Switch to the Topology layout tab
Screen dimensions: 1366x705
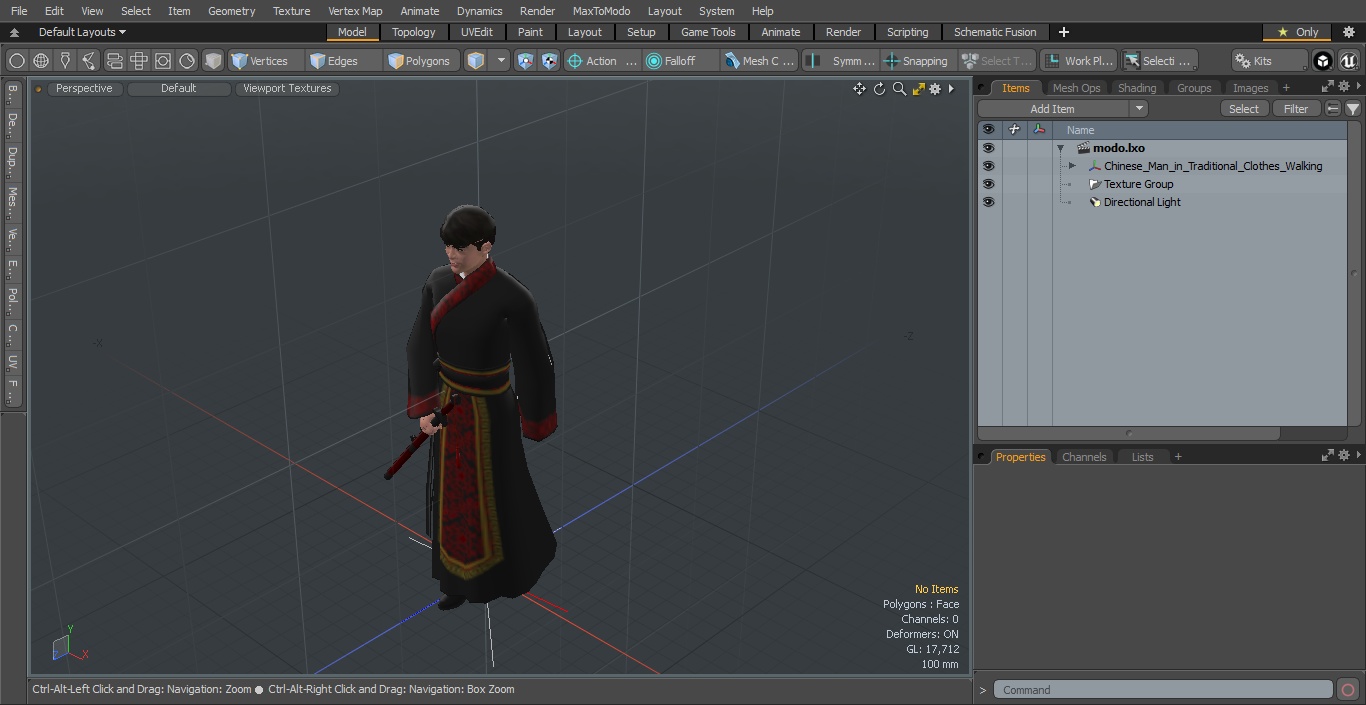(413, 32)
